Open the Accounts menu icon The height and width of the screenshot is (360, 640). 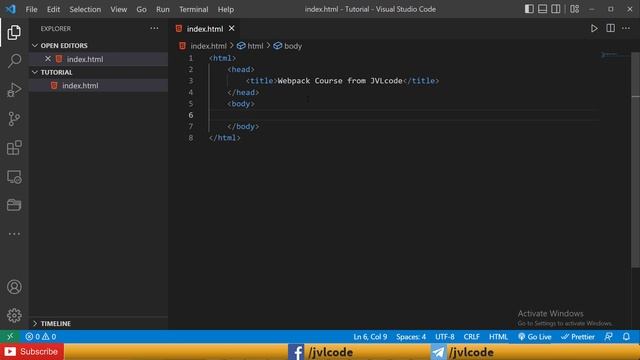(x=14, y=287)
